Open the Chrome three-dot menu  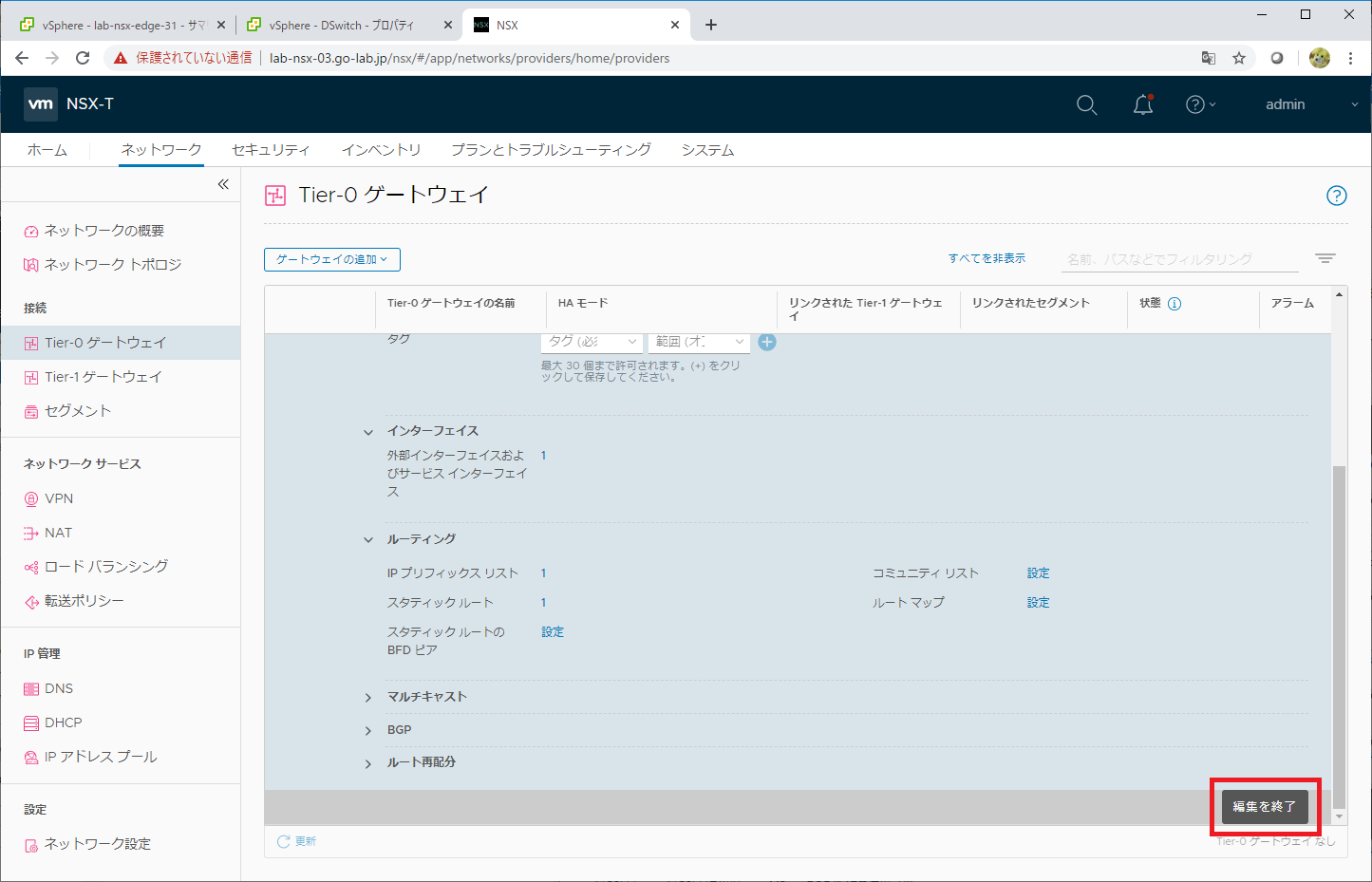coord(1350,58)
